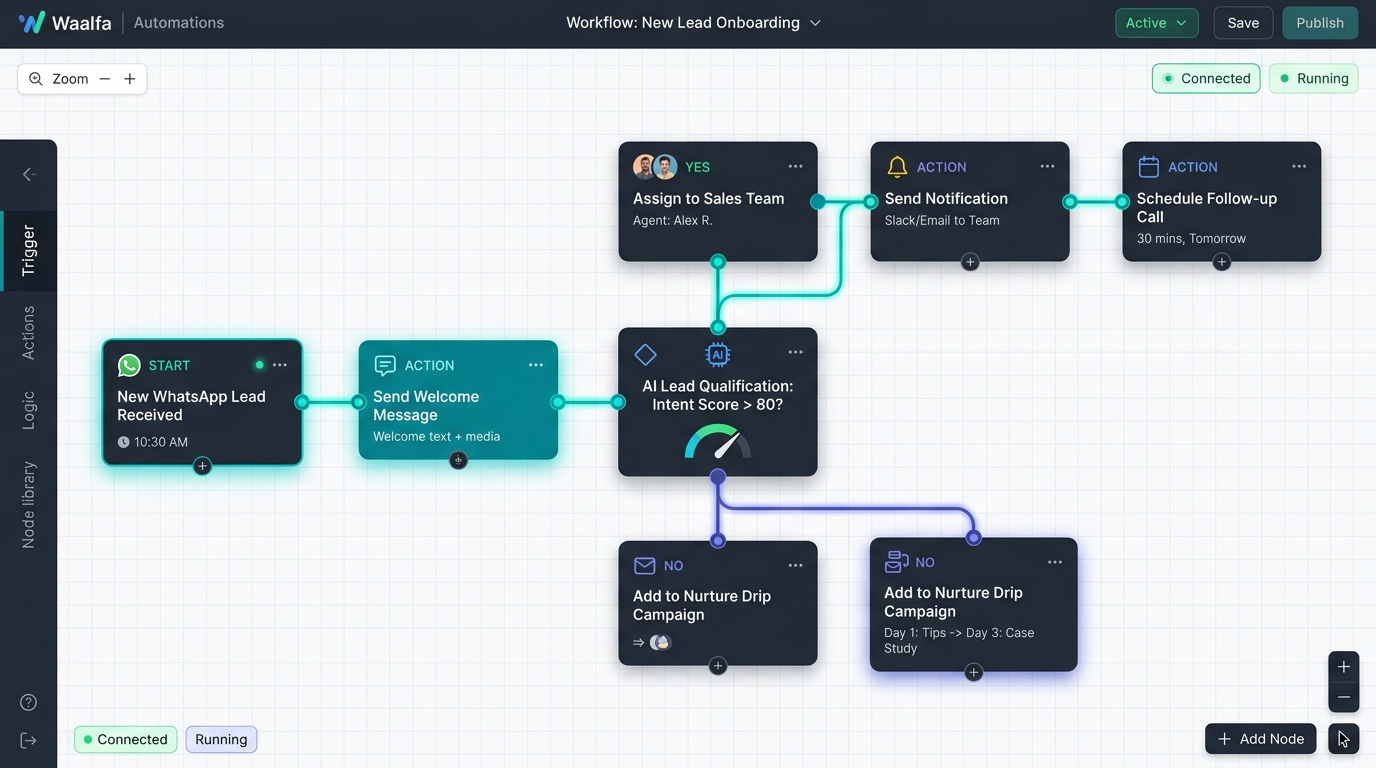Zoom in with bottom-right plus button
The width and height of the screenshot is (1376, 768).
pos(1344,667)
